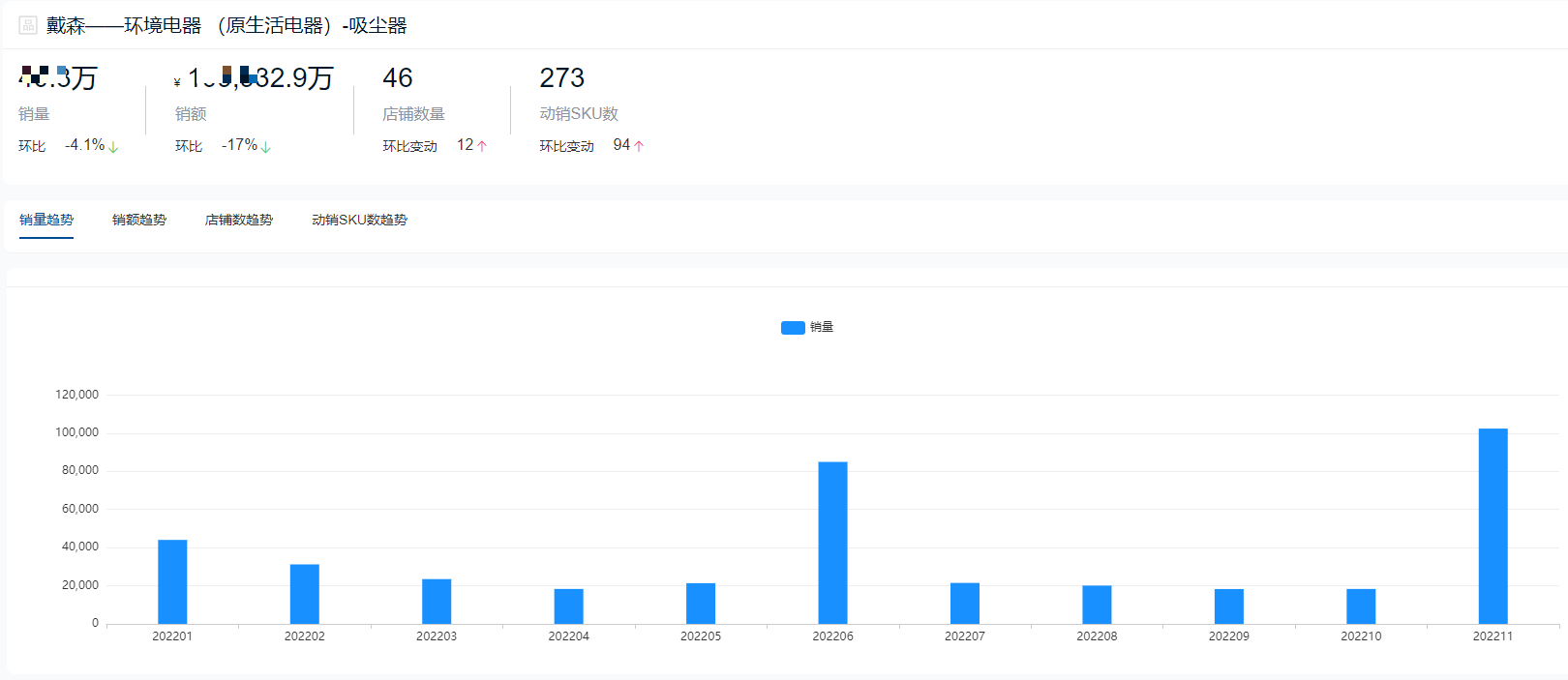
Task: Click the 202201 sales bar
Action: pyautogui.click(x=172, y=581)
